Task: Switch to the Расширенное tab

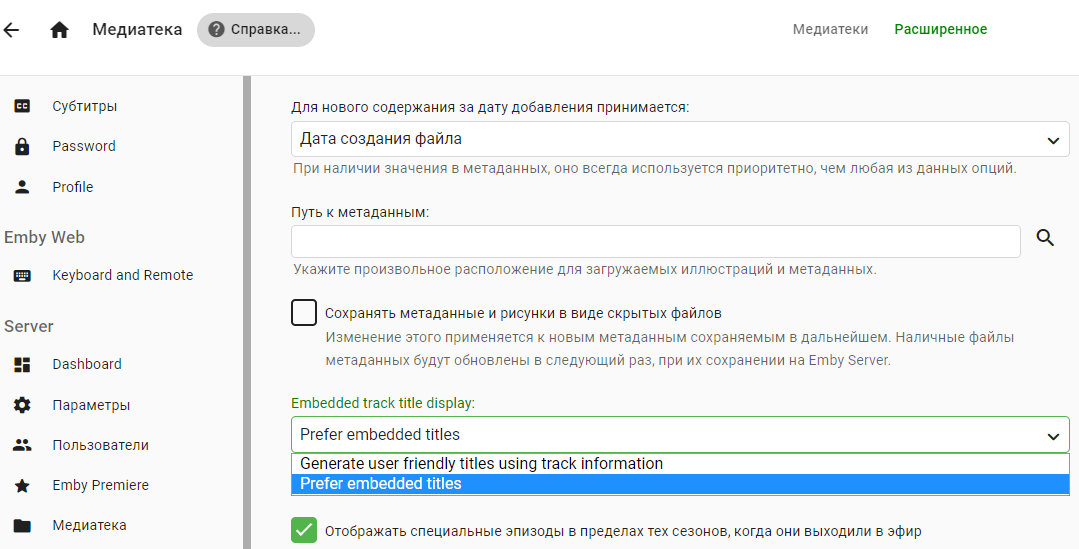Action: pos(940,30)
